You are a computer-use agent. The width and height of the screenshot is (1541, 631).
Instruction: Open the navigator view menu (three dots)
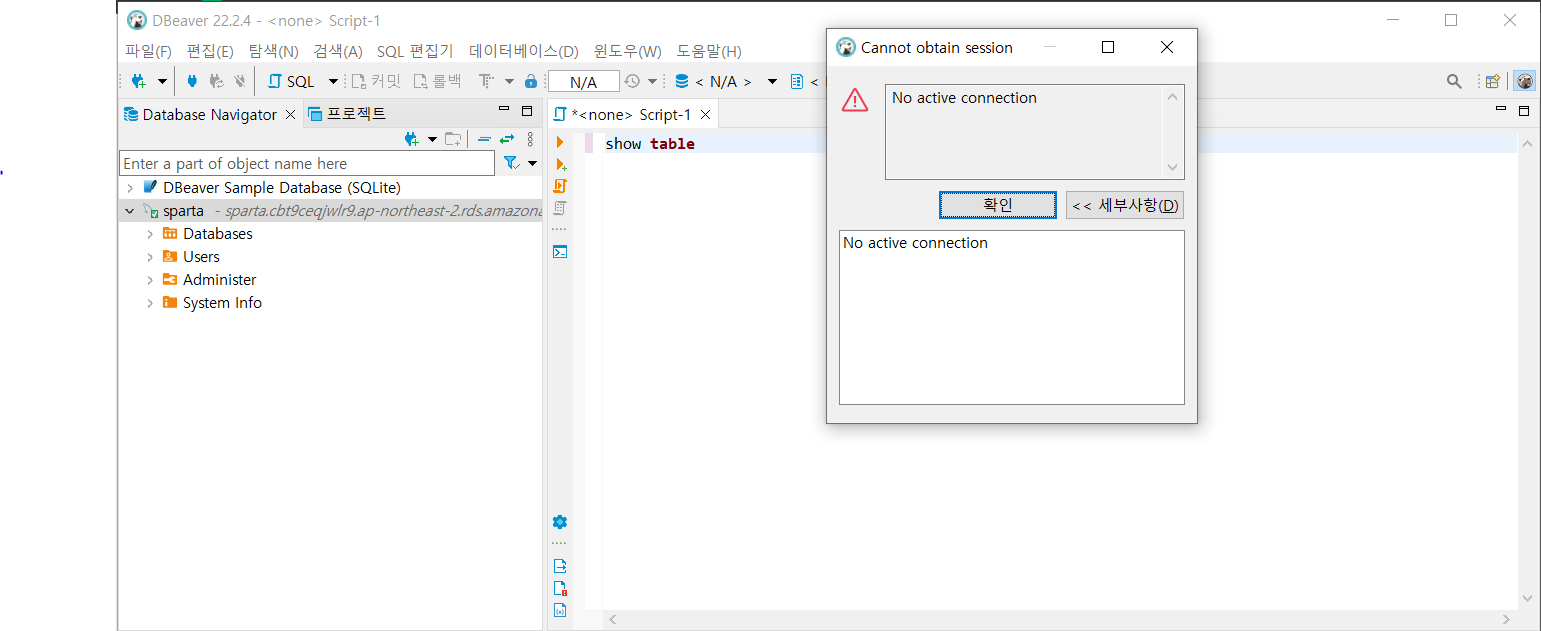pos(530,139)
